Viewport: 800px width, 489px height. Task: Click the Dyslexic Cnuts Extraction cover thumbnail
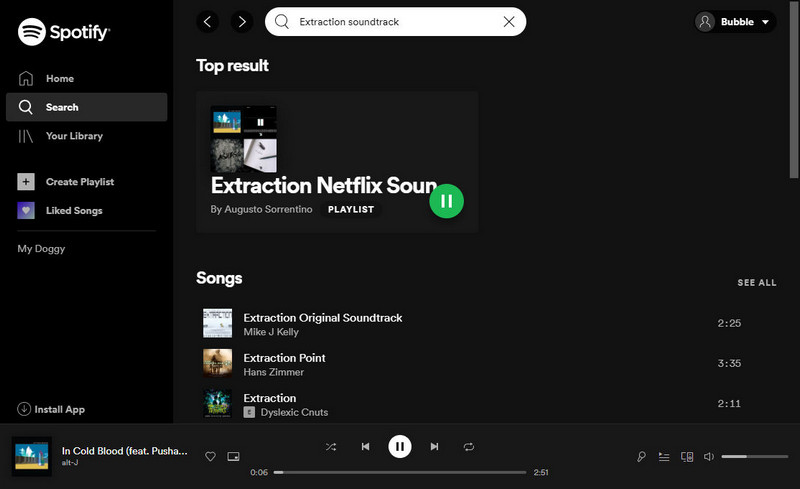coord(217,403)
